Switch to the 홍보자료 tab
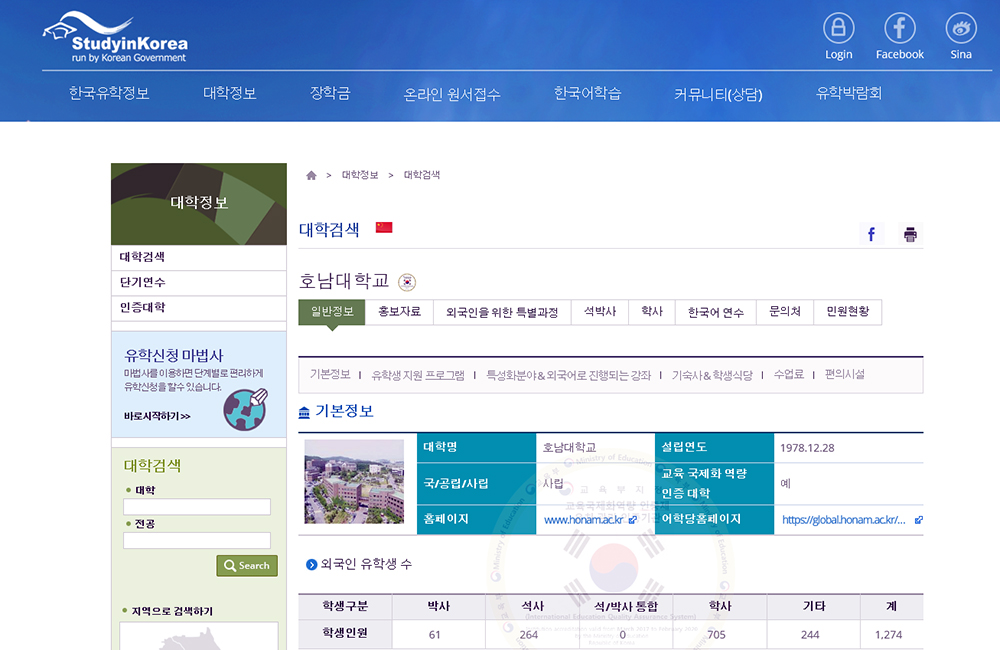This screenshot has height=650, width=1000. tap(399, 312)
